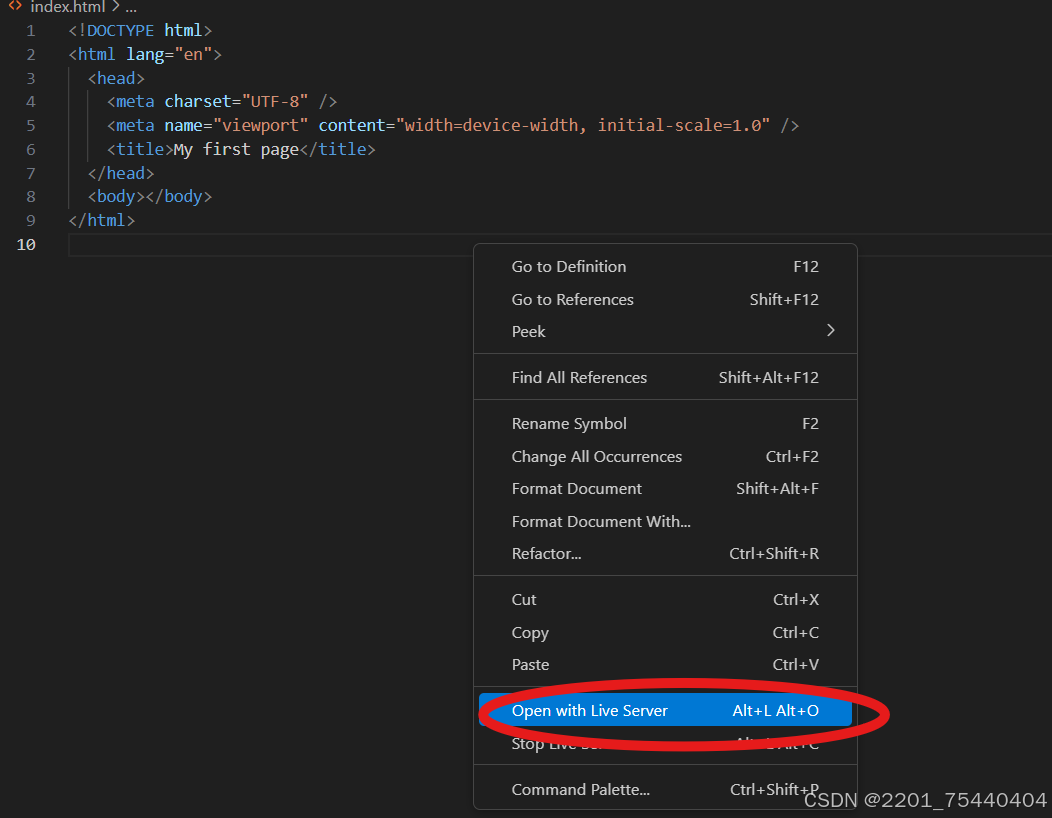This screenshot has width=1052, height=818.
Task: Click the closing head tag
Action: pyautogui.click(x=121, y=173)
